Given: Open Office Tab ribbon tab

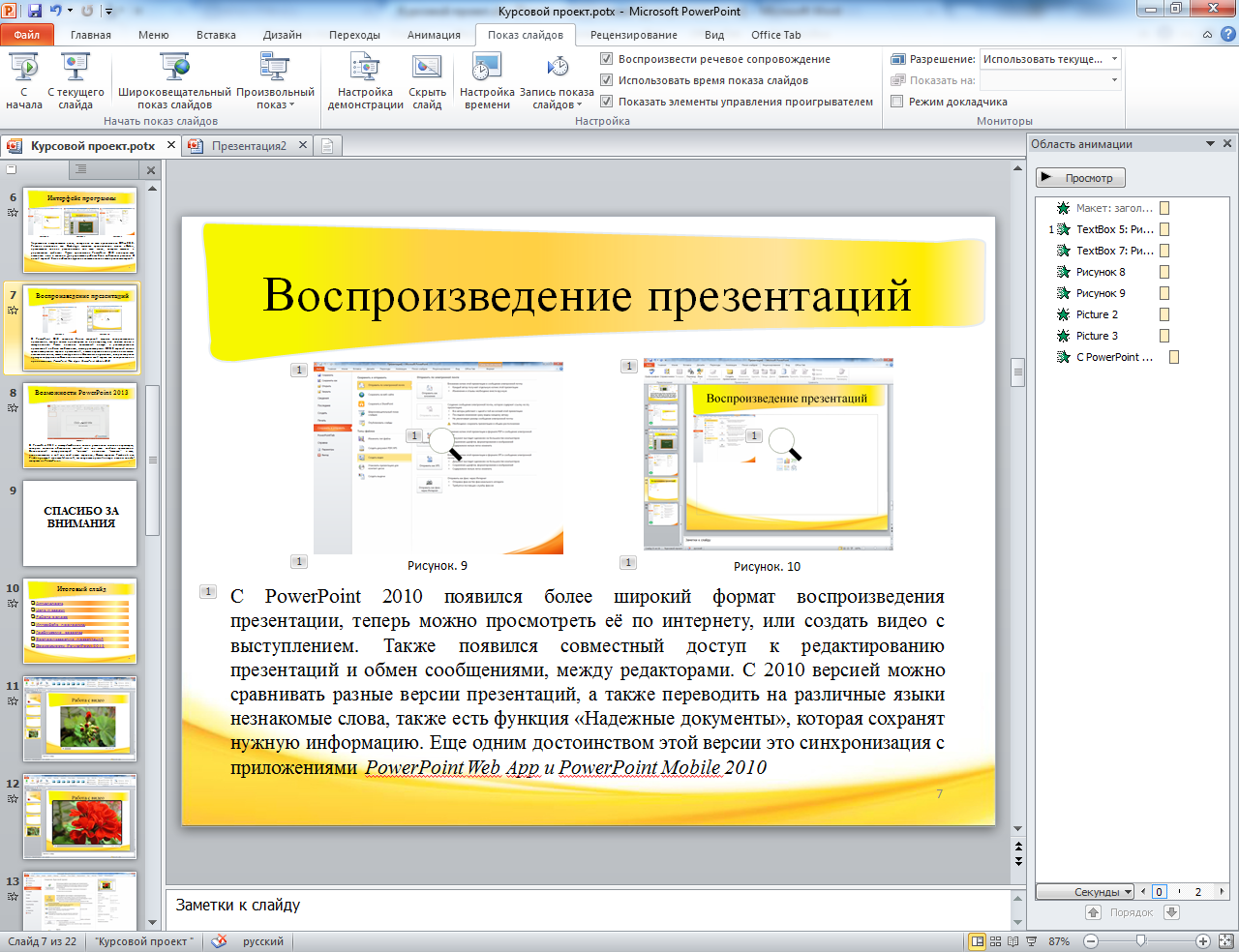Looking at the screenshot, I should click(x=776, y=35).
